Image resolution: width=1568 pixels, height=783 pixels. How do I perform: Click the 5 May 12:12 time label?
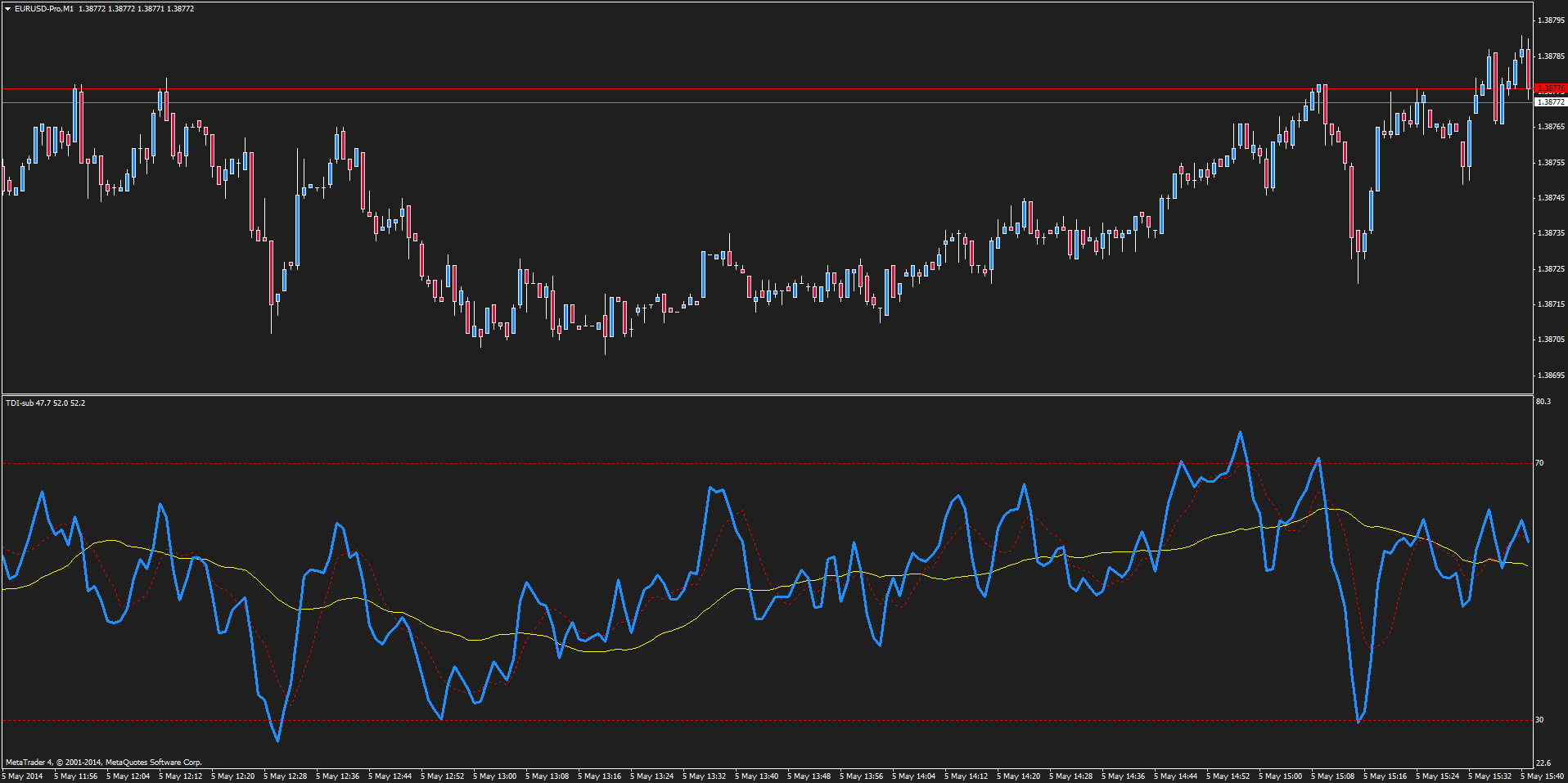[180, 776]
